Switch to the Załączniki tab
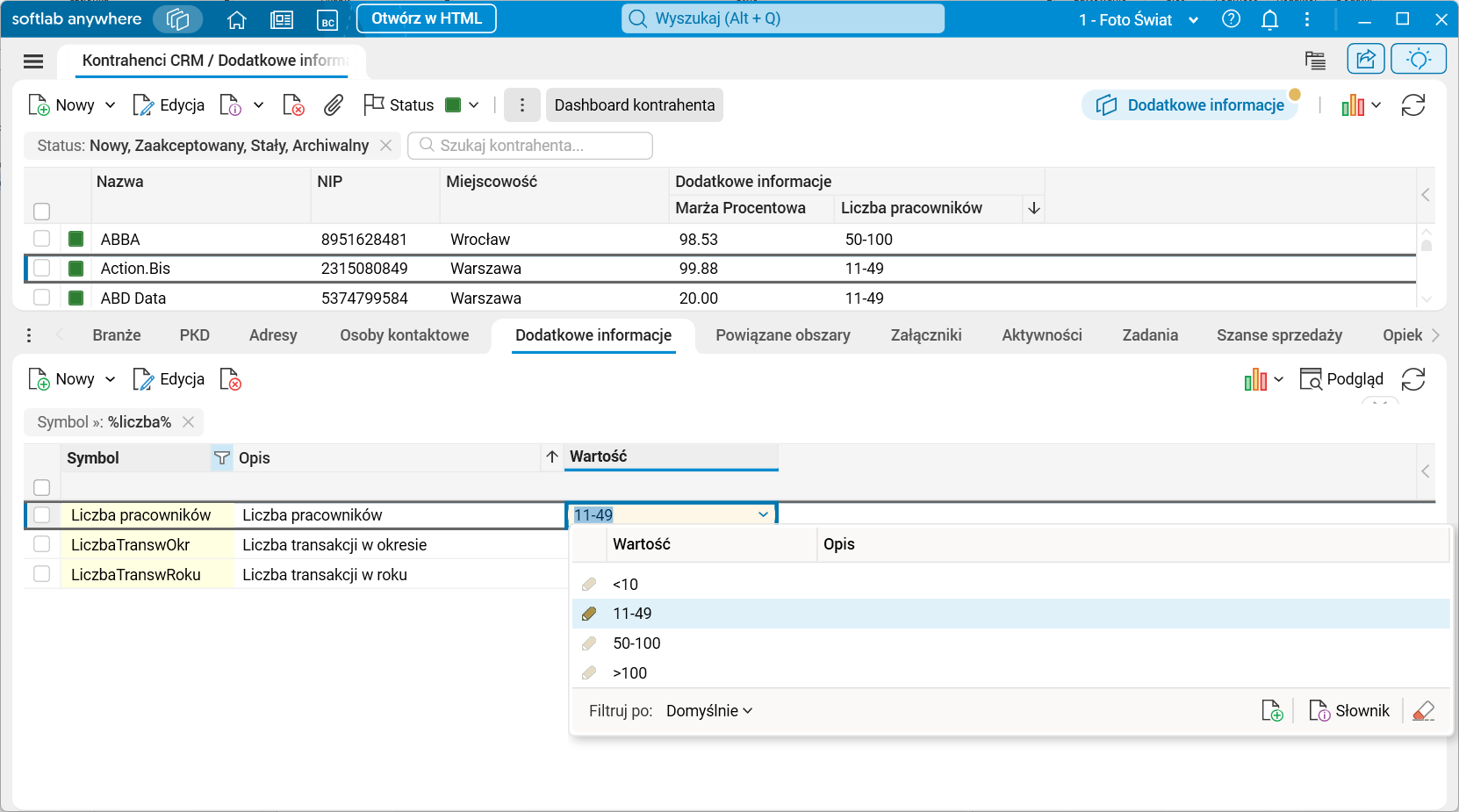1459x812 pixels. (x=926, y=335)
